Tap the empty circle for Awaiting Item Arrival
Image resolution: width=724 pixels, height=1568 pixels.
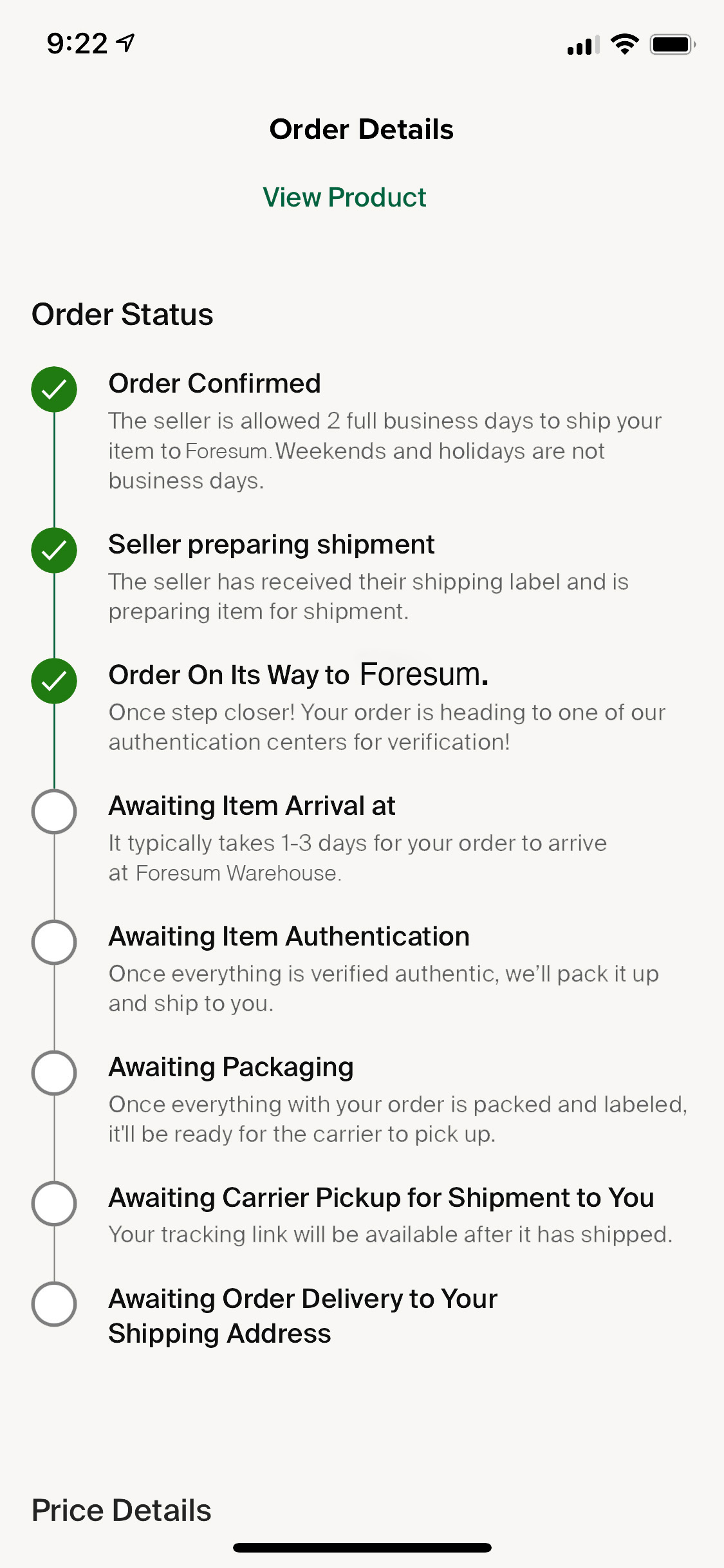pyautogui.click(x=54, y=811)
